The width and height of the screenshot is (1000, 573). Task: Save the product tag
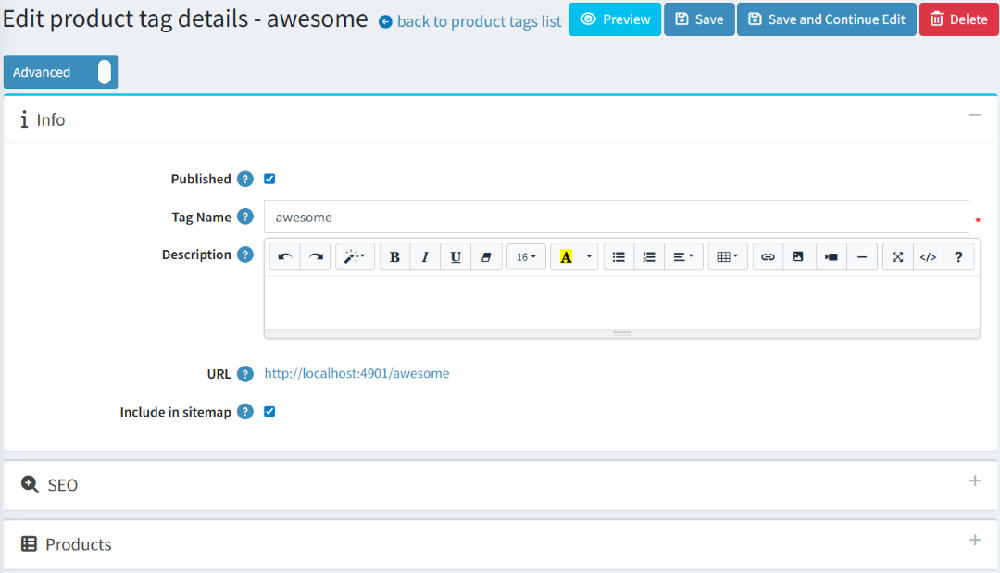click(x=699, y=19)
